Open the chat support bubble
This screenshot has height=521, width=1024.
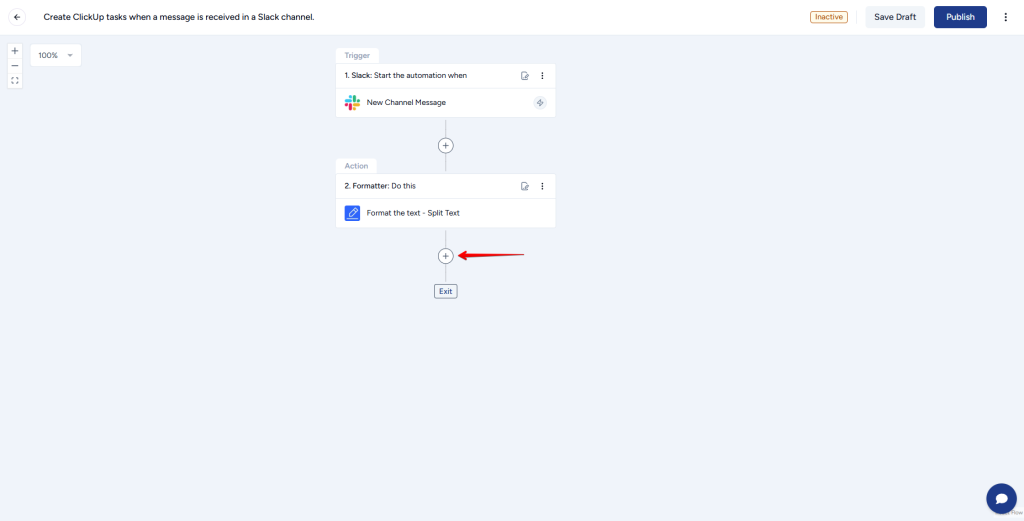[1001, 498]
